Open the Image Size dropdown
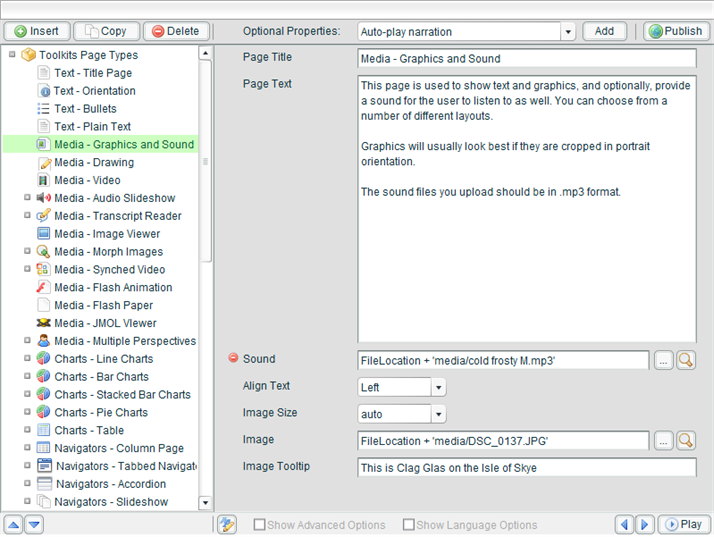The image size is (714, 537). click(x=438, y=414)
